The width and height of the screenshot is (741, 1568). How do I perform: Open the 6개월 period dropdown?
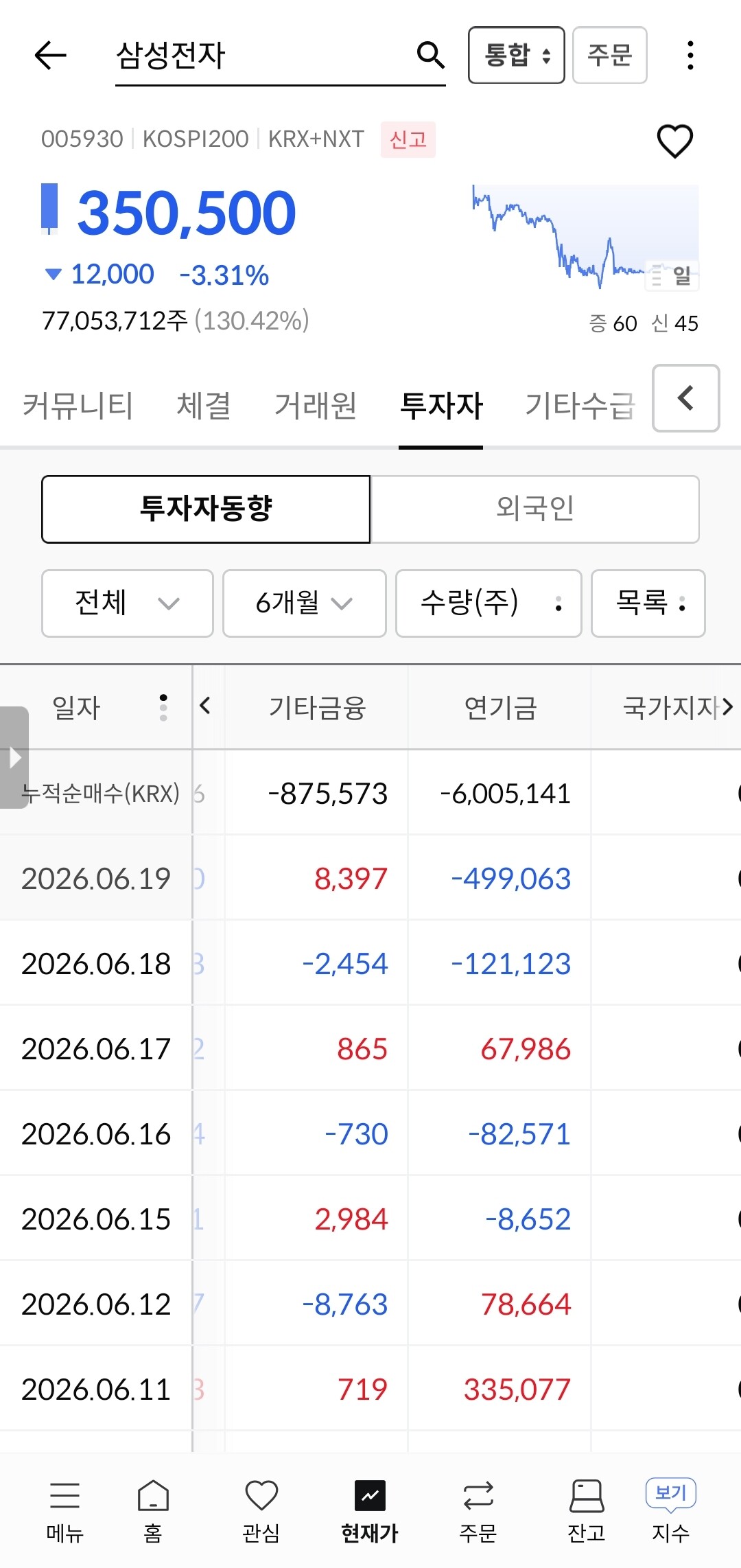pos(305,603)
